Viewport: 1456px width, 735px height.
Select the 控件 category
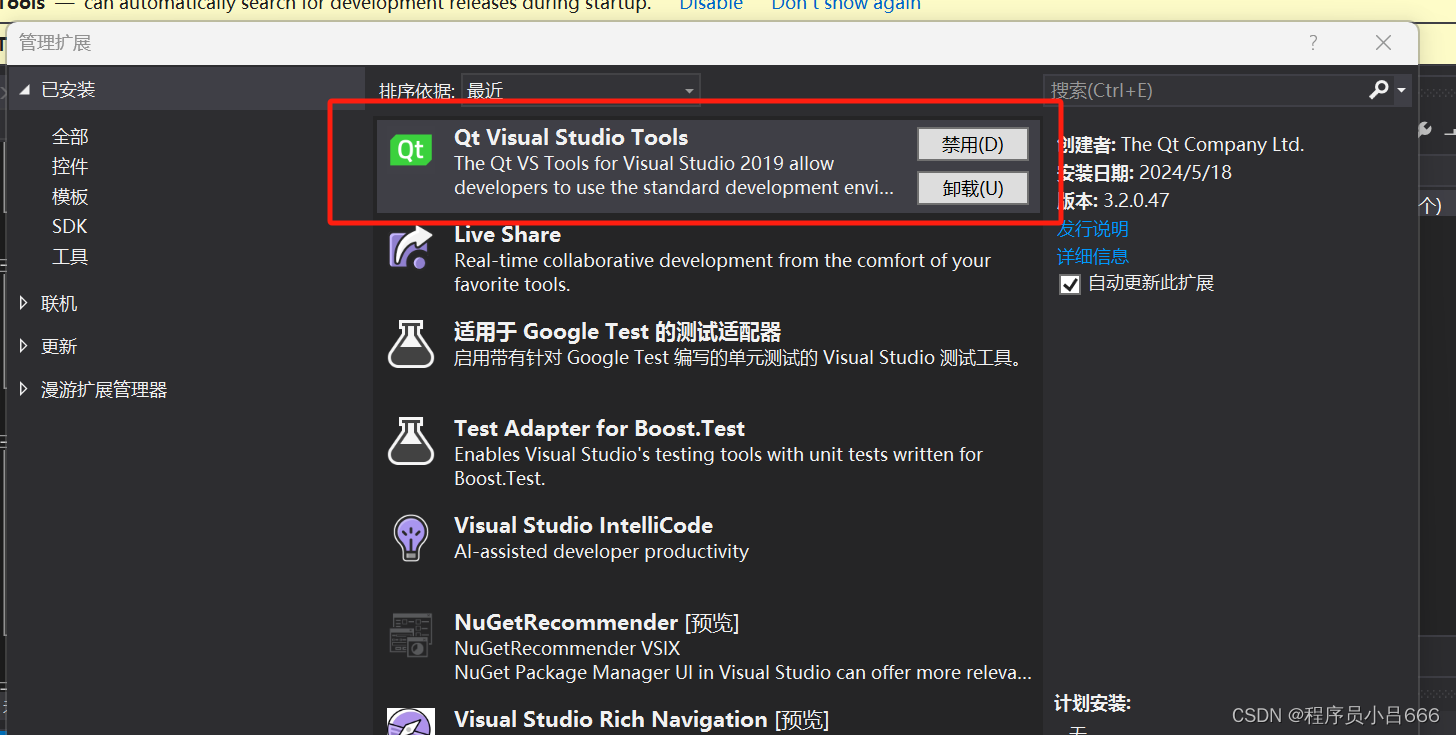70,166
